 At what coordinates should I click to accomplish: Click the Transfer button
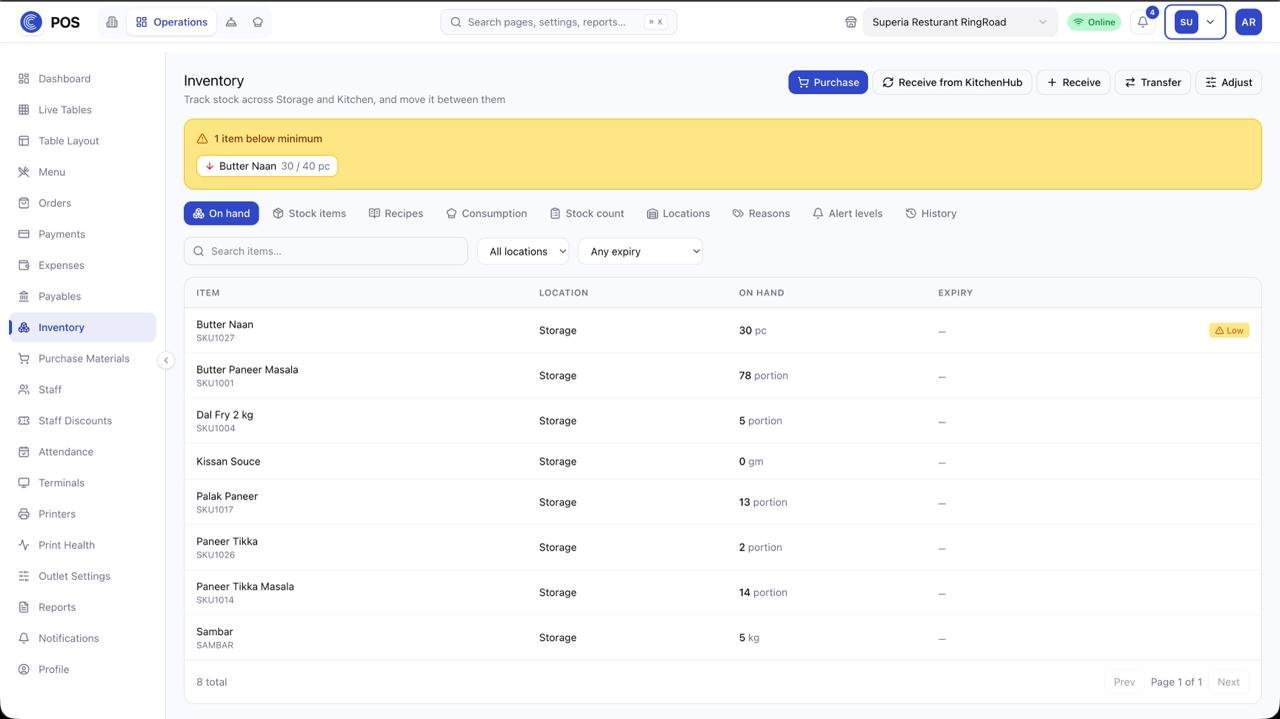point(1153,82)
